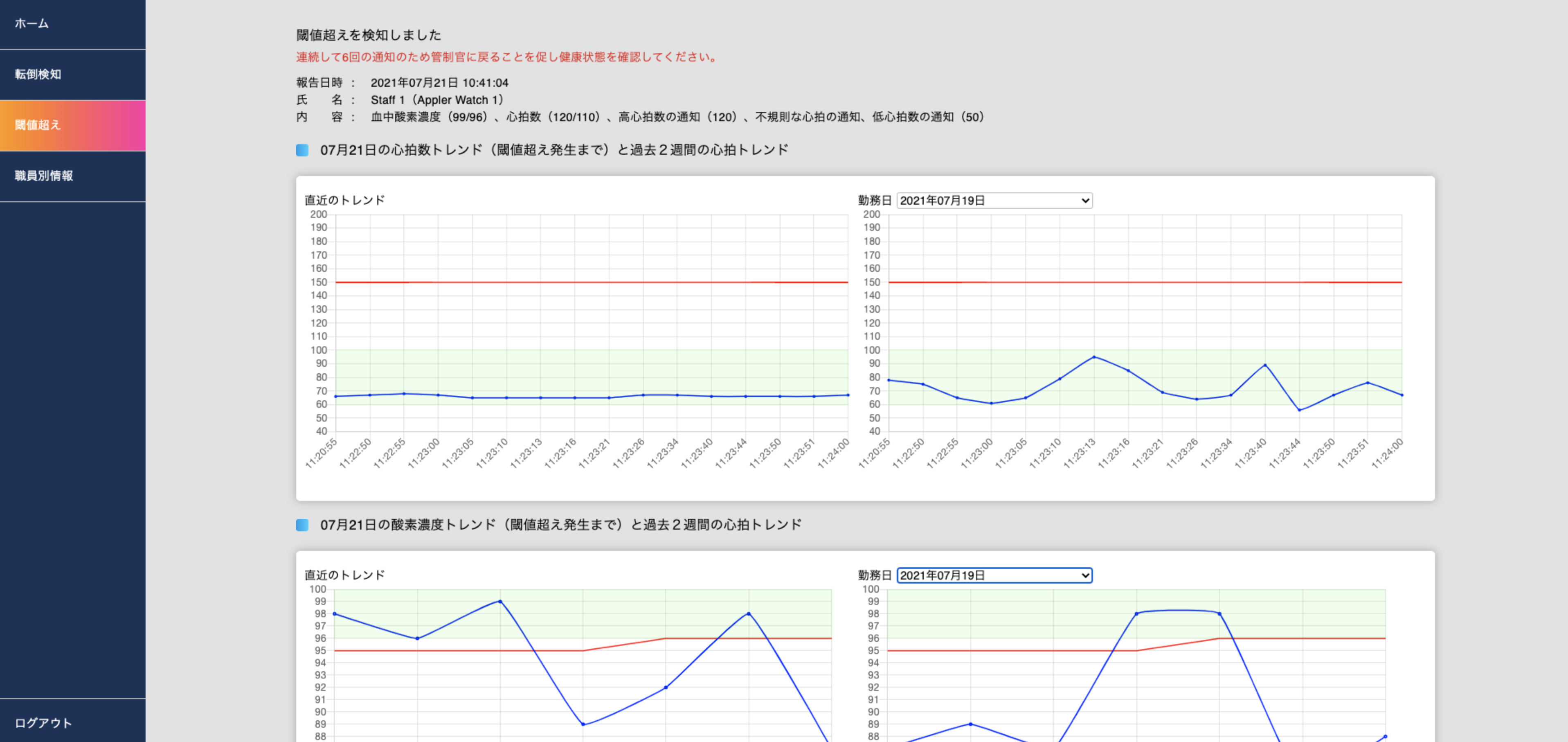Open the heart rate chart 勤務日 dropdown
This screenshot has height=742, width=1568.
994,201
